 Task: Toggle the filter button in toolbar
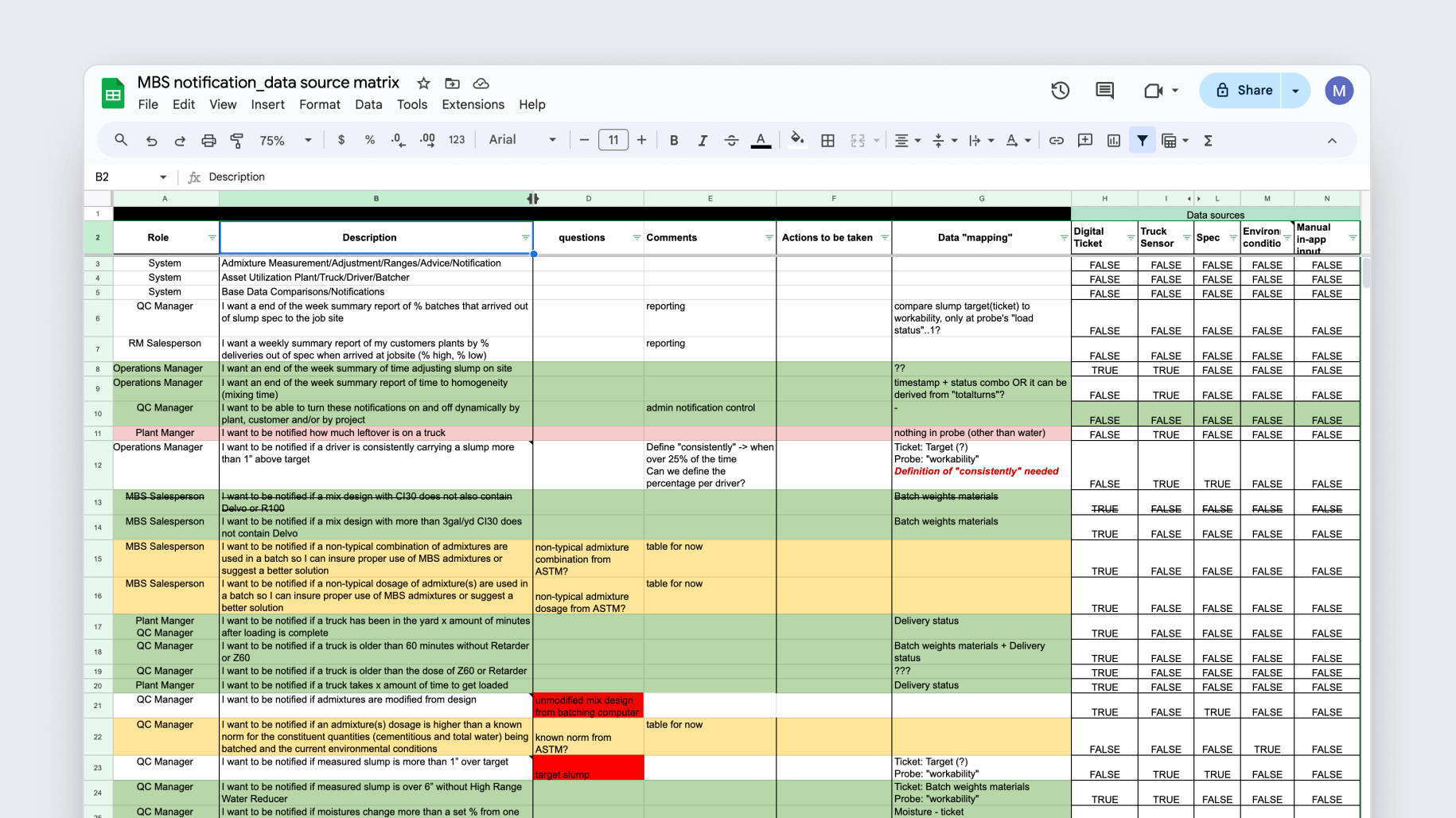point(1142,140)
